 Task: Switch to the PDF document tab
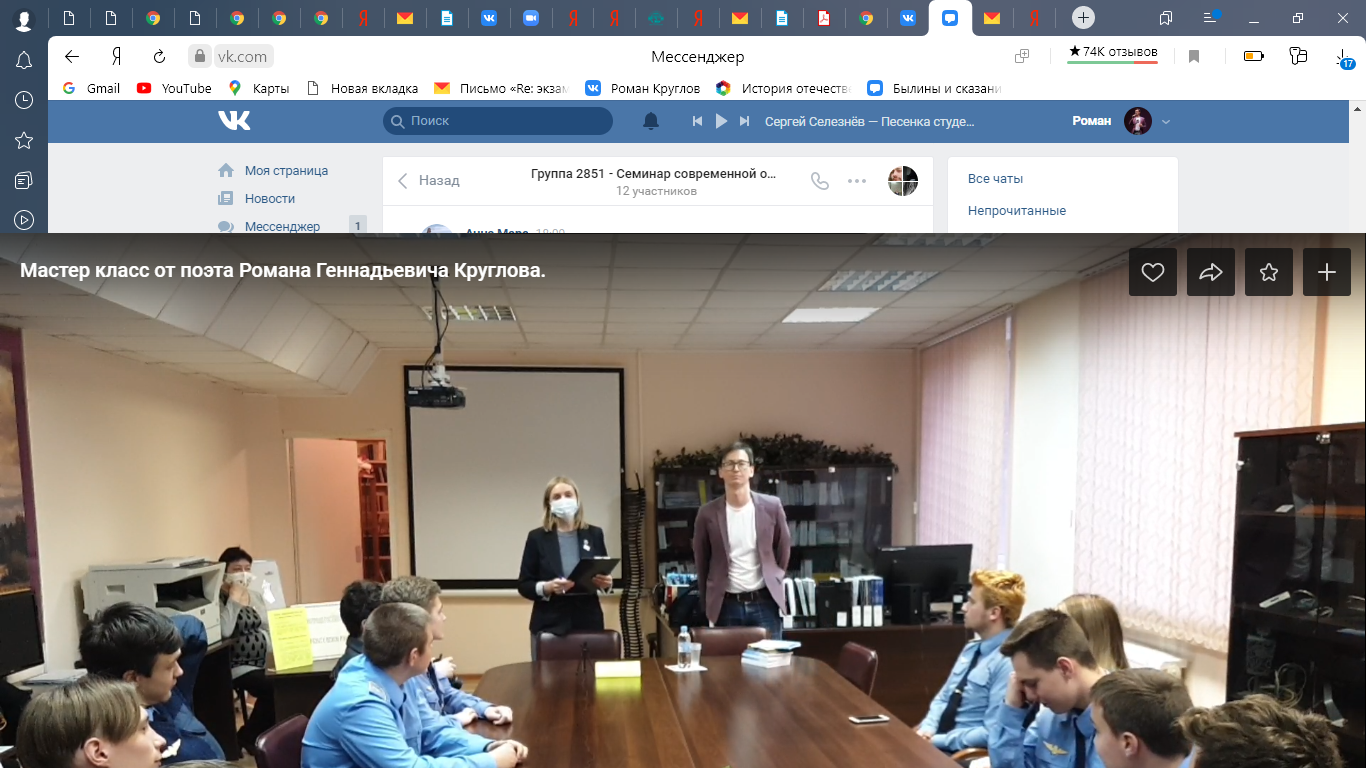click(x=824, y=18)
